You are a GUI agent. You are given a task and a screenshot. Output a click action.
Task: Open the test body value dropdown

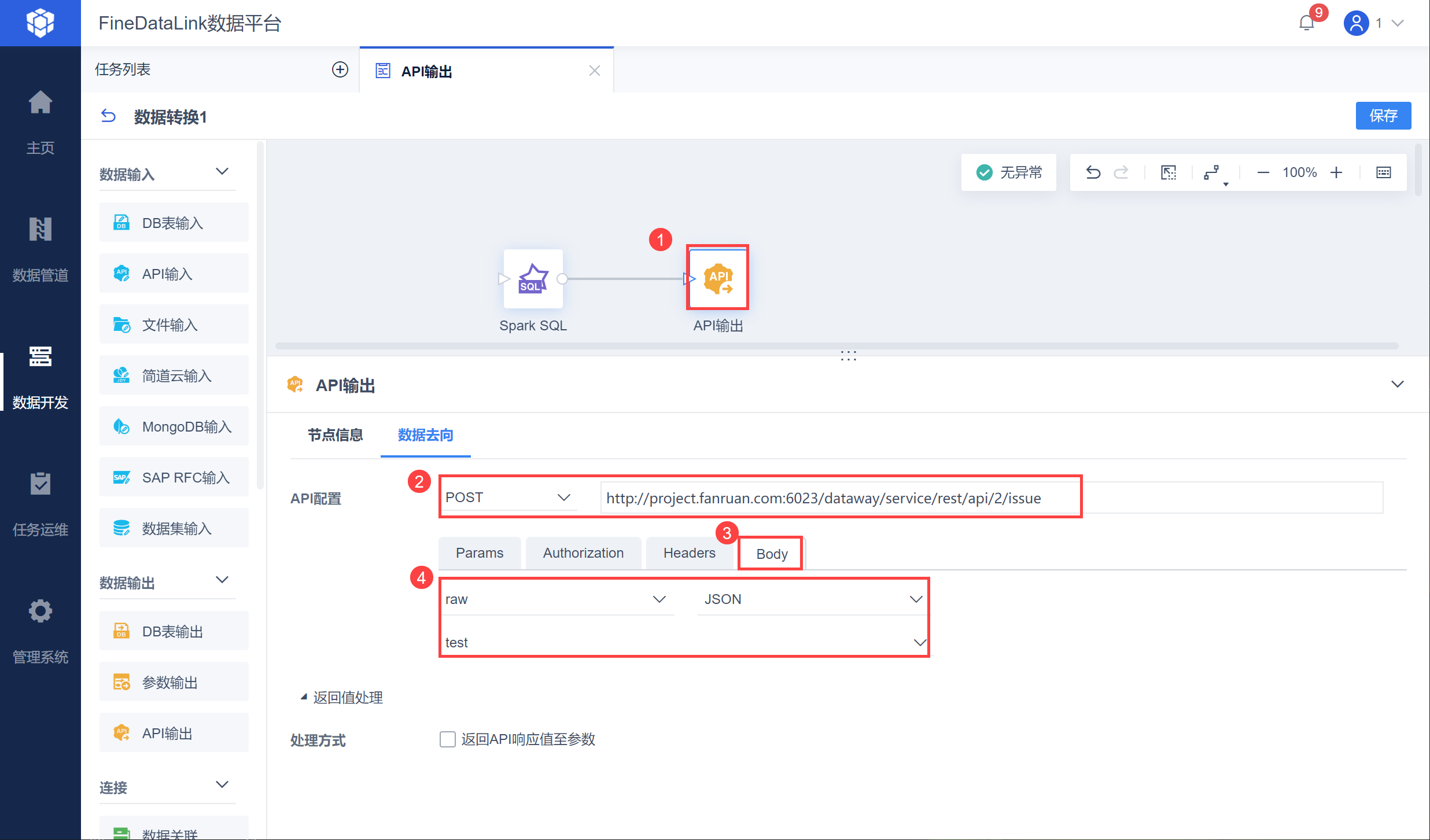(x=685, y=642)
